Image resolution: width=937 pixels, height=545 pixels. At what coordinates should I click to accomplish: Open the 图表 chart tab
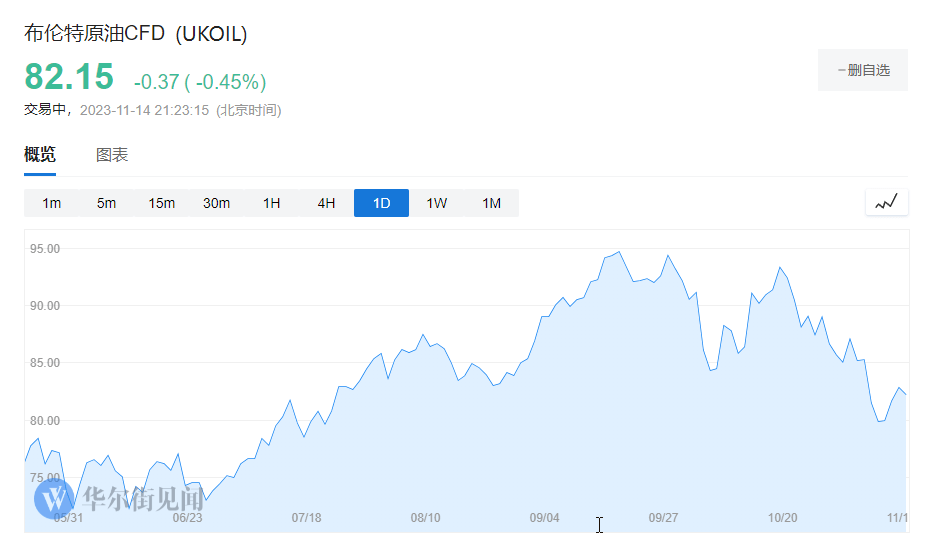112,155
